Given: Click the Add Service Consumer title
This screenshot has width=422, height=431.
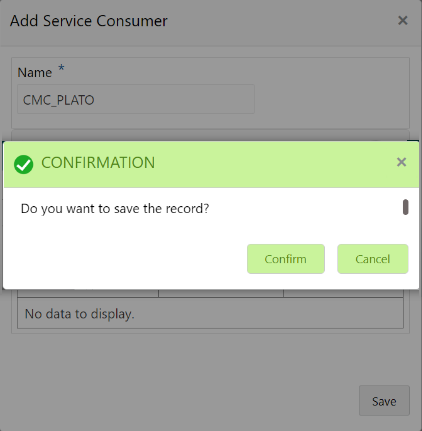Looking at the screenshot, I should pos(89,21).
